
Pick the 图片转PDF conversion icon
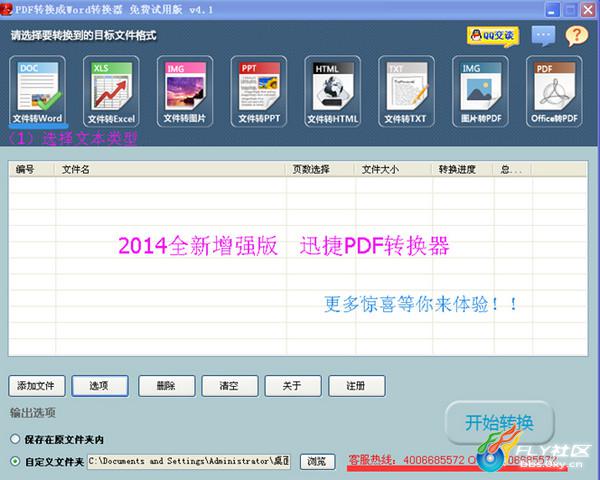[x=480, y=91]
